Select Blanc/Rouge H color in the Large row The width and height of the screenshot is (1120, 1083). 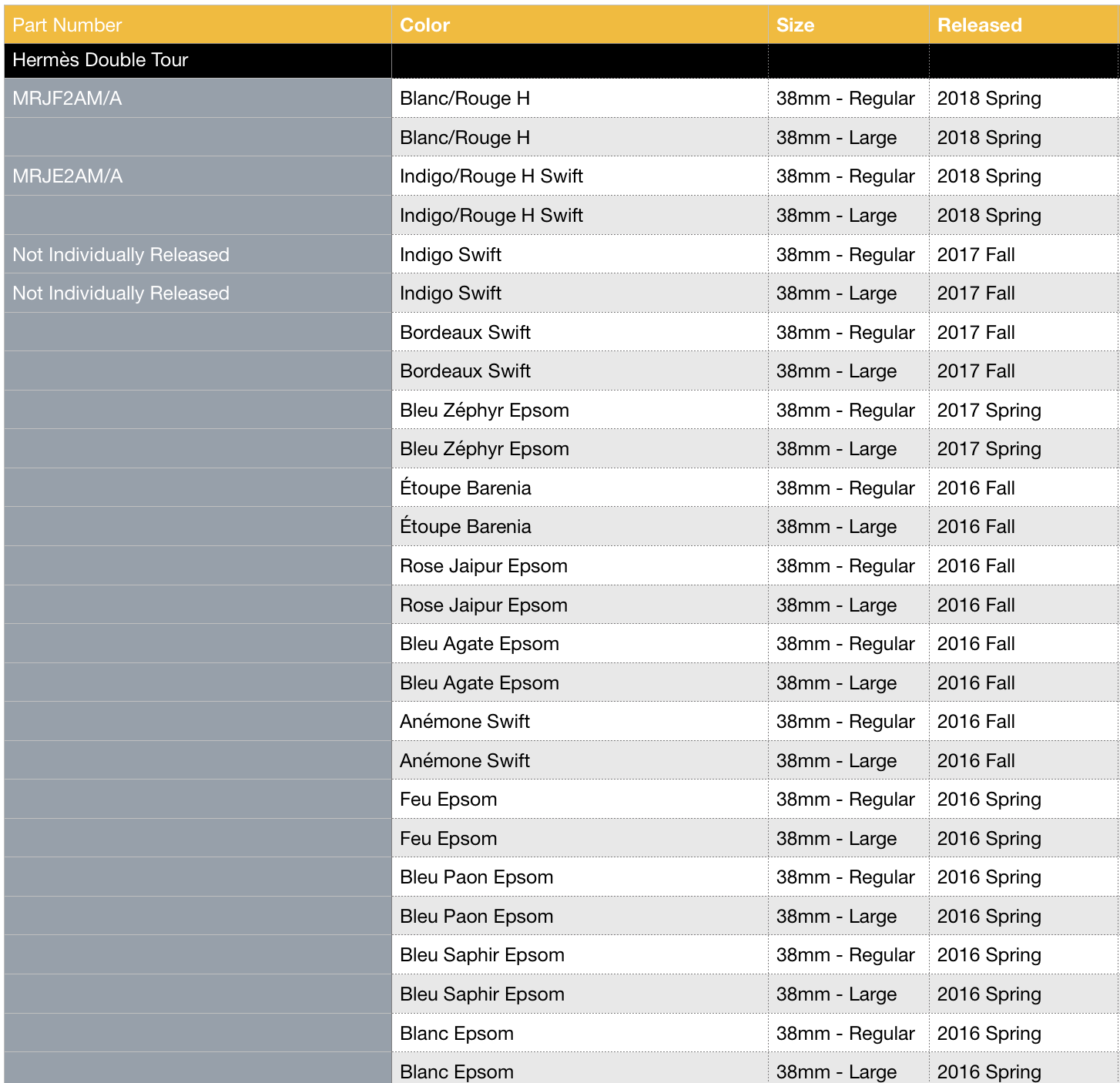point(464,138)
